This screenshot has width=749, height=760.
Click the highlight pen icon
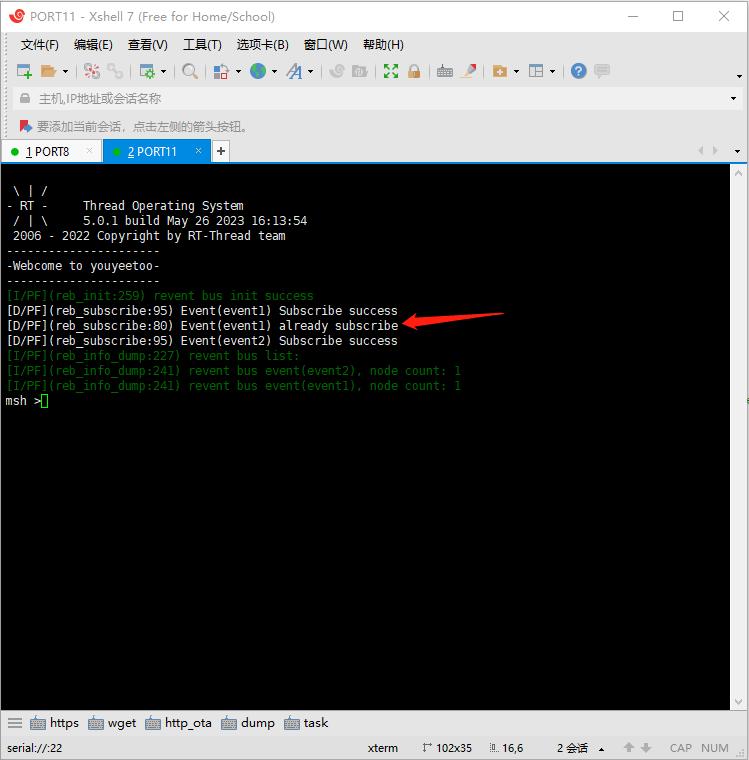point(469,72)
